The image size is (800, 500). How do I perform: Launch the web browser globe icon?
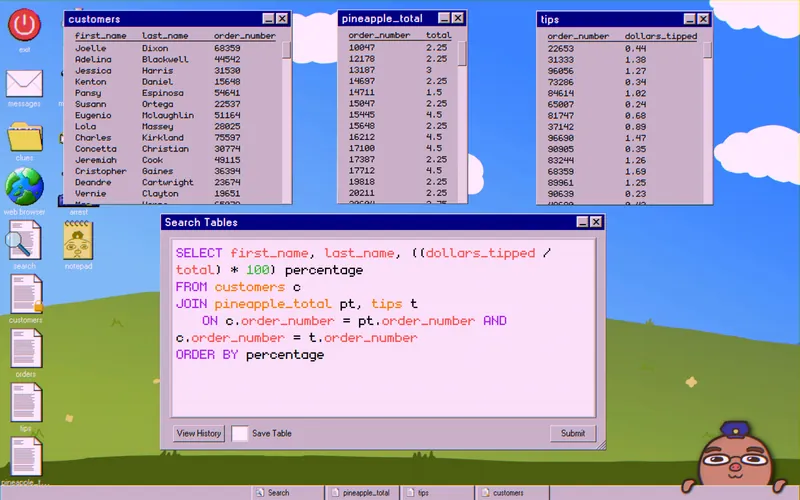[24, 187]
